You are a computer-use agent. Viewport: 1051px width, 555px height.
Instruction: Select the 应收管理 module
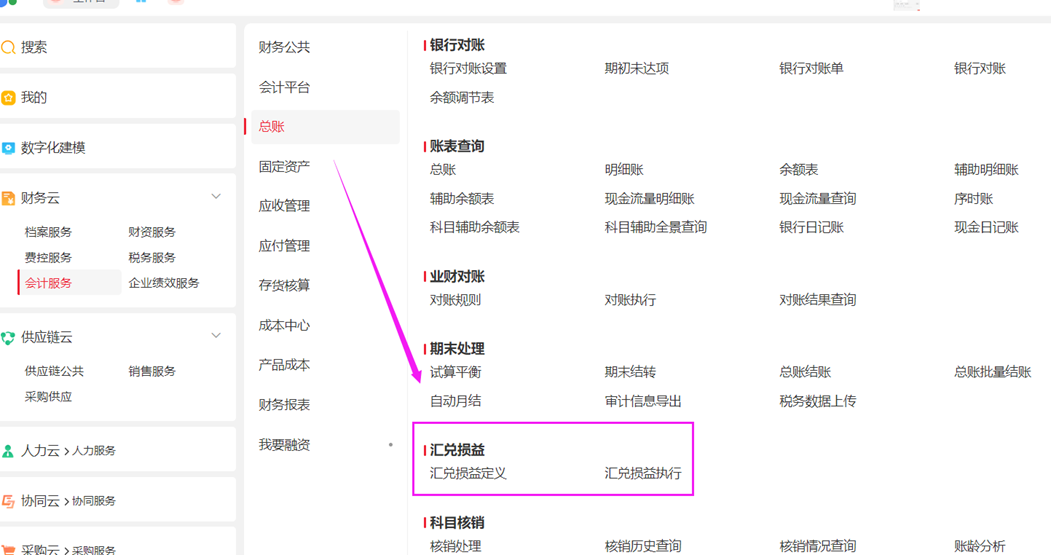pyautogui.click(x=284, y=206)
